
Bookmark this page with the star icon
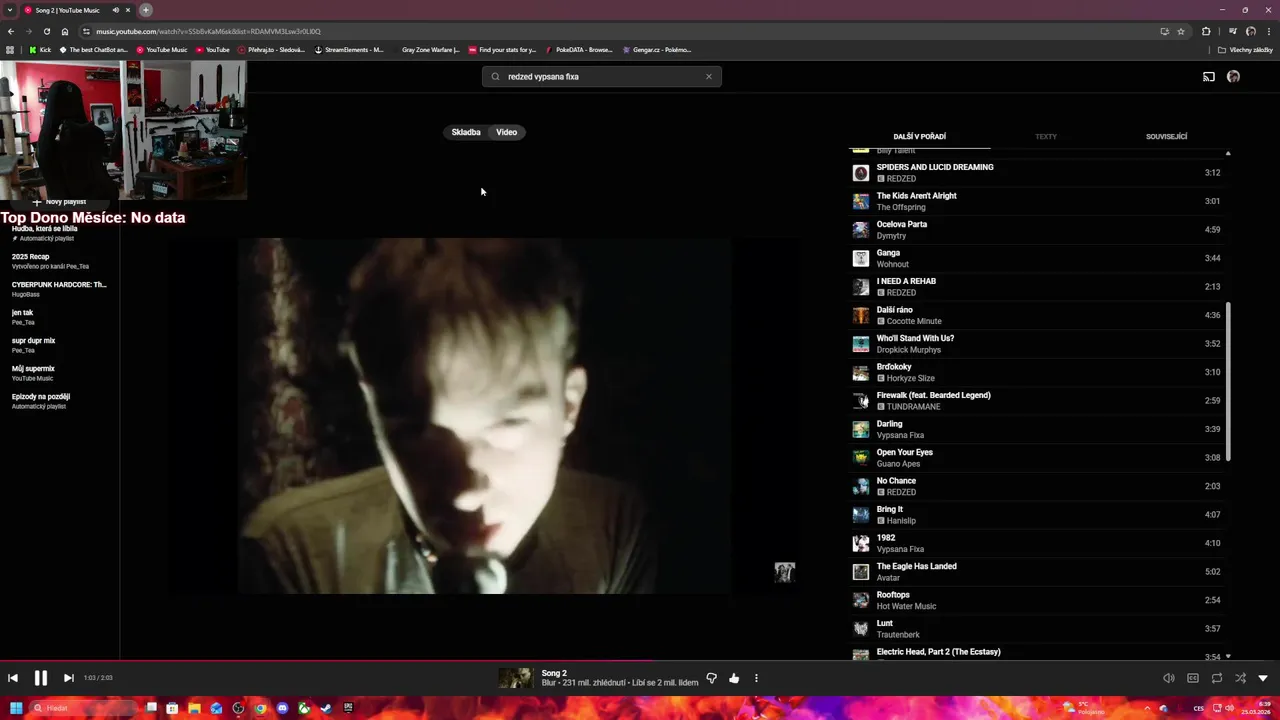point(1181,31)
